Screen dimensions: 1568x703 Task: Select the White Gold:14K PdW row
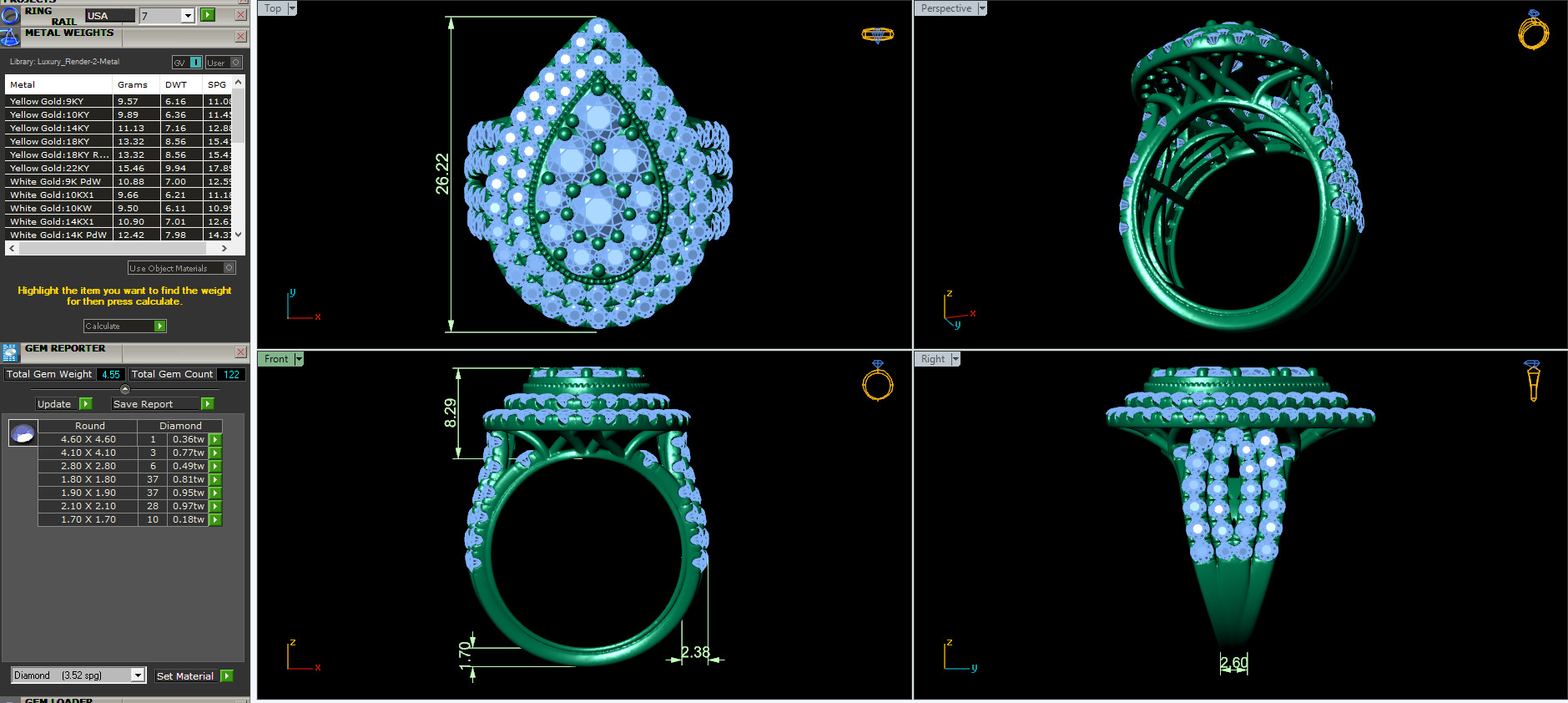(x=118, y=235)
